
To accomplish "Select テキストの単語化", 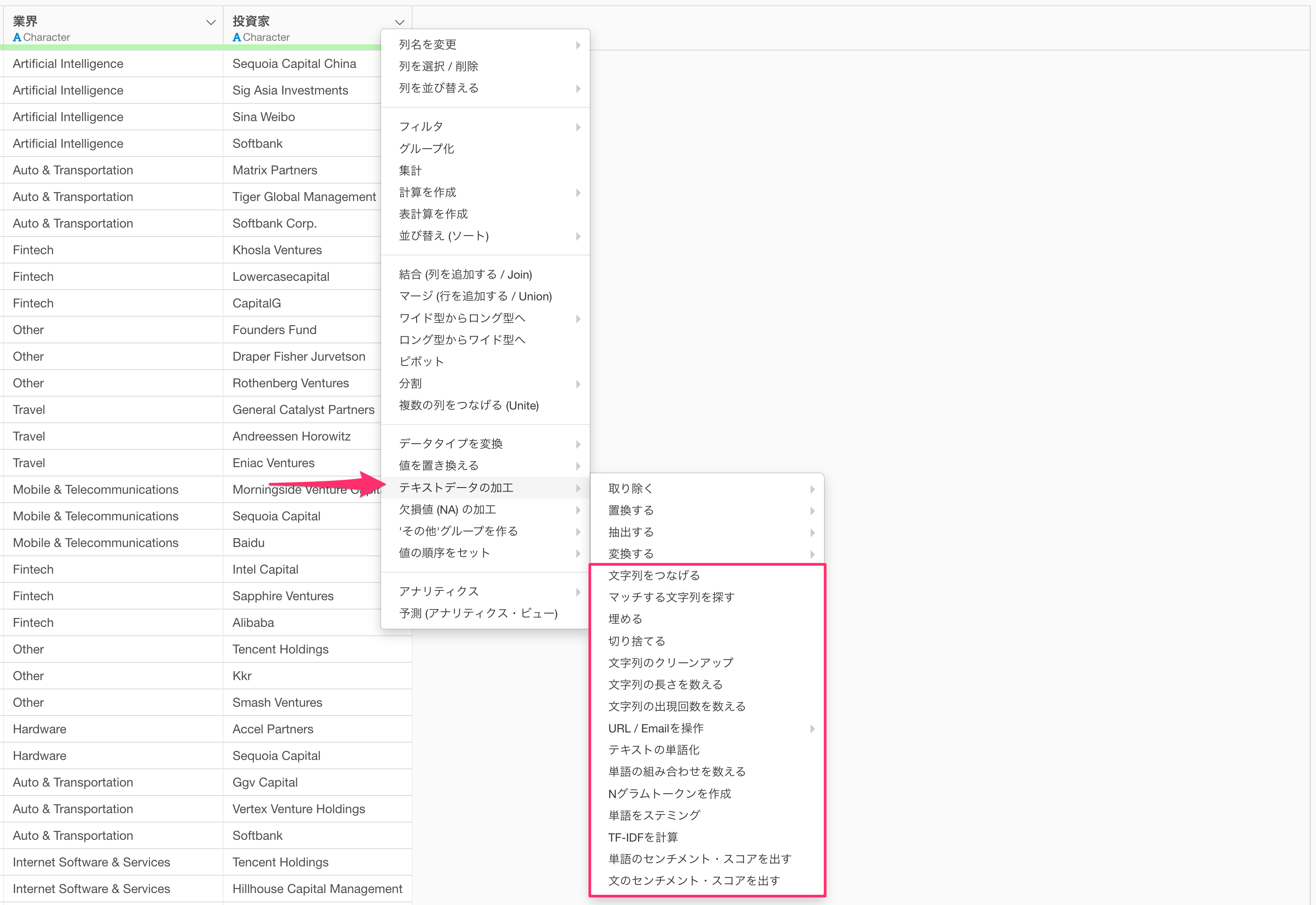I will point(707,750).
